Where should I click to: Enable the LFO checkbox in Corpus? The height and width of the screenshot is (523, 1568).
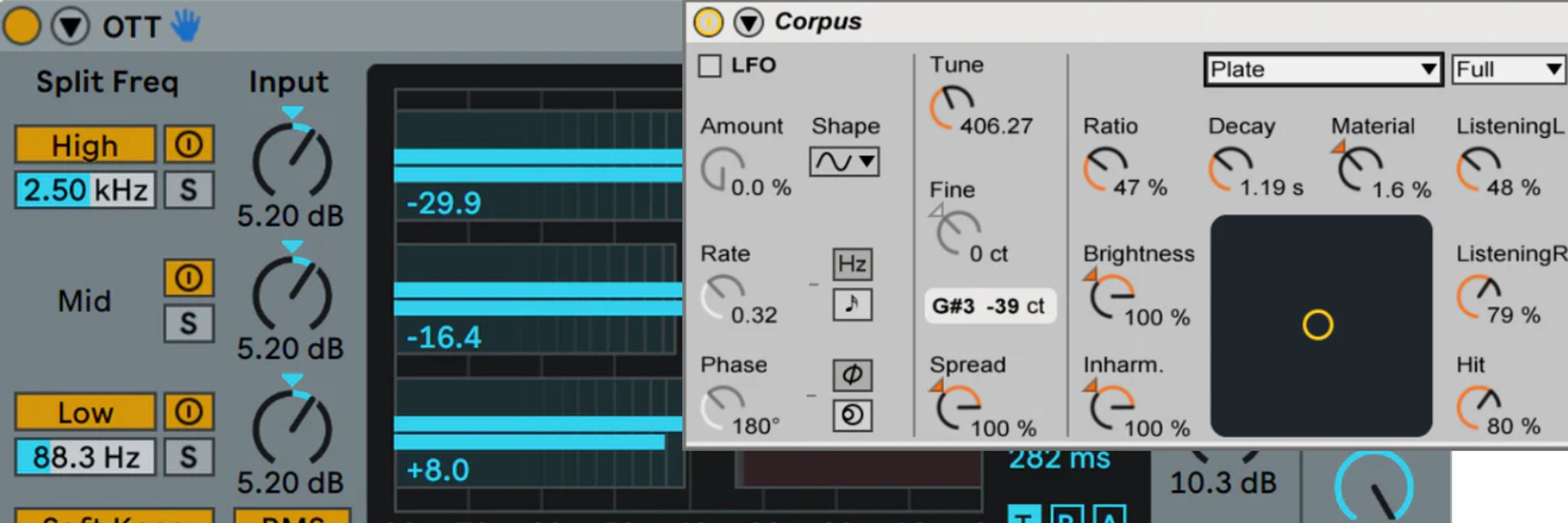point(710,66)
